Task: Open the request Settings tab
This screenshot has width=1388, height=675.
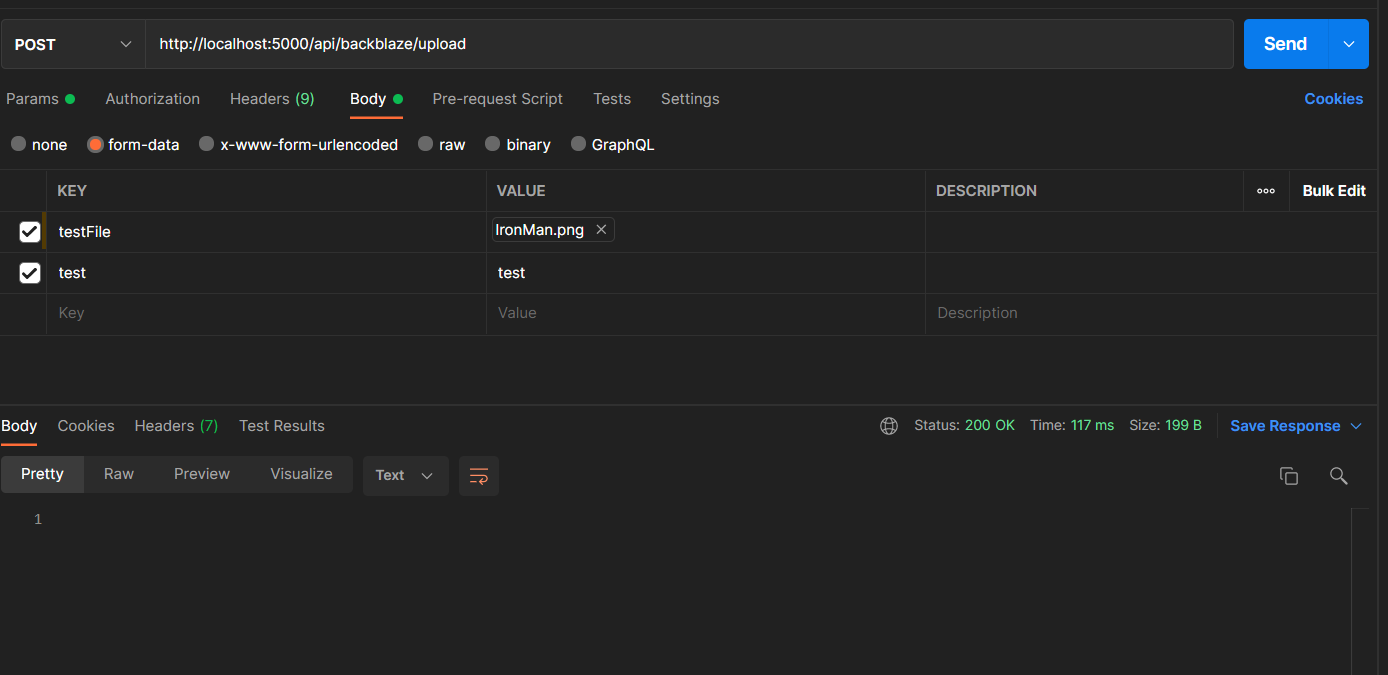Action: coord(690,99)
